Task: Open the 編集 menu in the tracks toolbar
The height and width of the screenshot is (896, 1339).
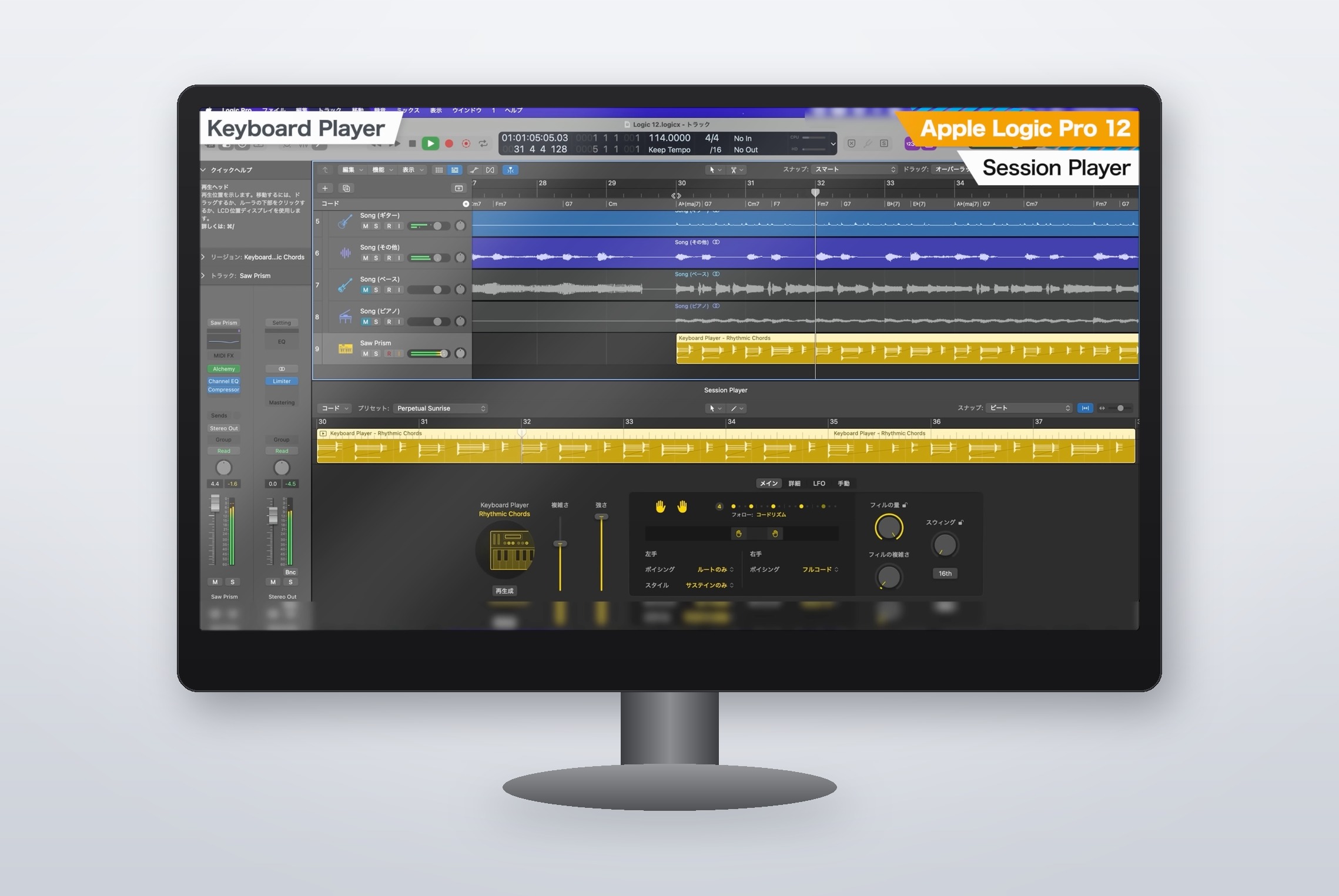Action: pyautogui.click(x=352, y=170)
